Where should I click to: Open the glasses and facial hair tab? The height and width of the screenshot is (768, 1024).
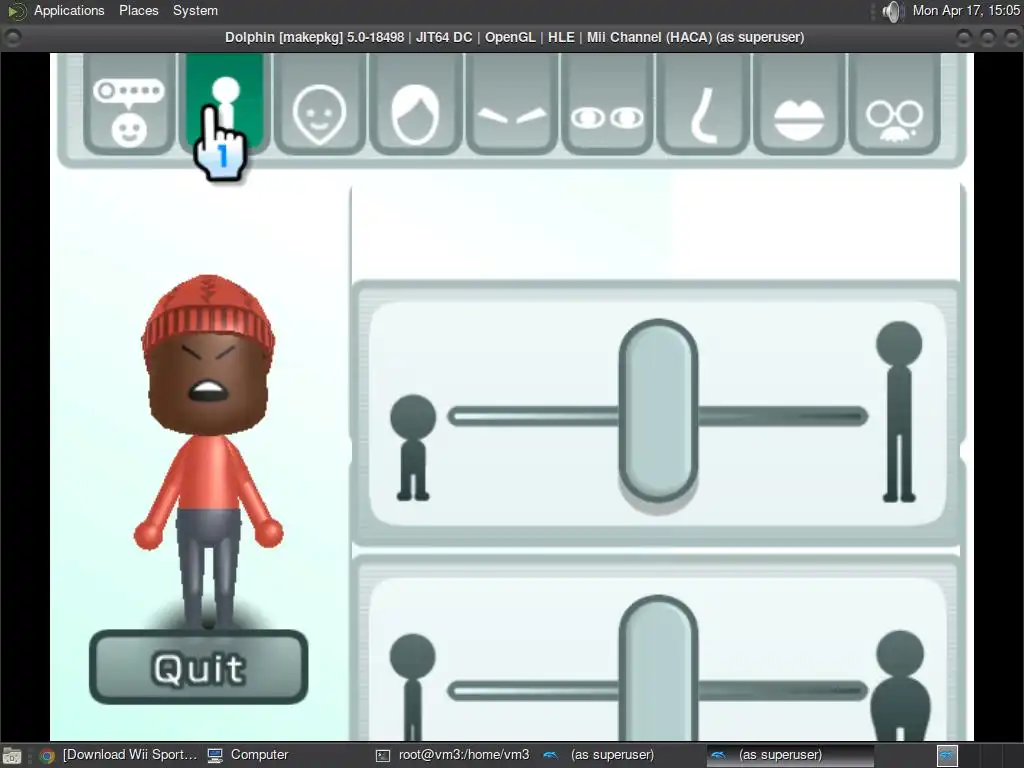pos(894,106)
